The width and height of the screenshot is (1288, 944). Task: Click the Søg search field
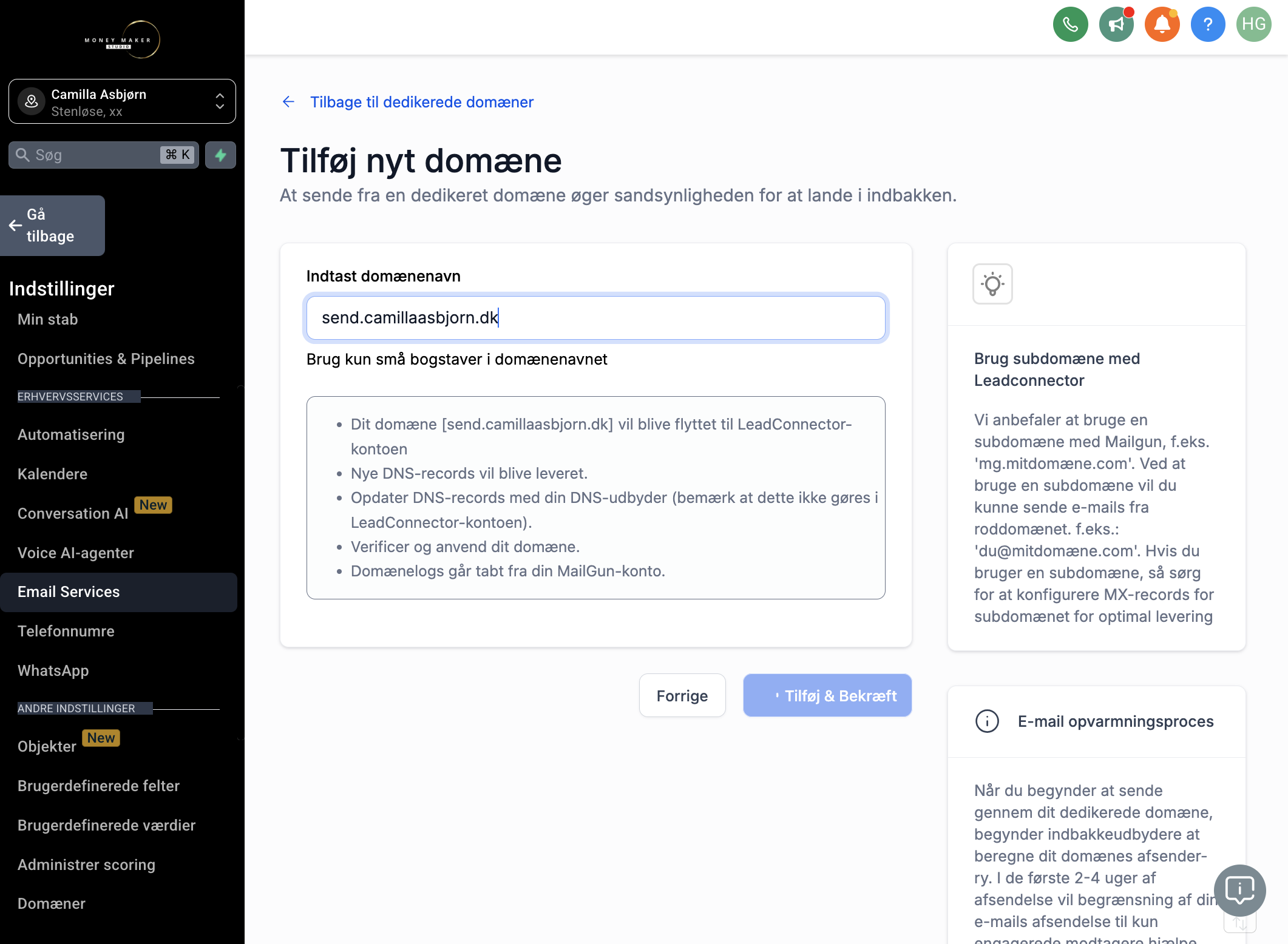tap(103, 155)
